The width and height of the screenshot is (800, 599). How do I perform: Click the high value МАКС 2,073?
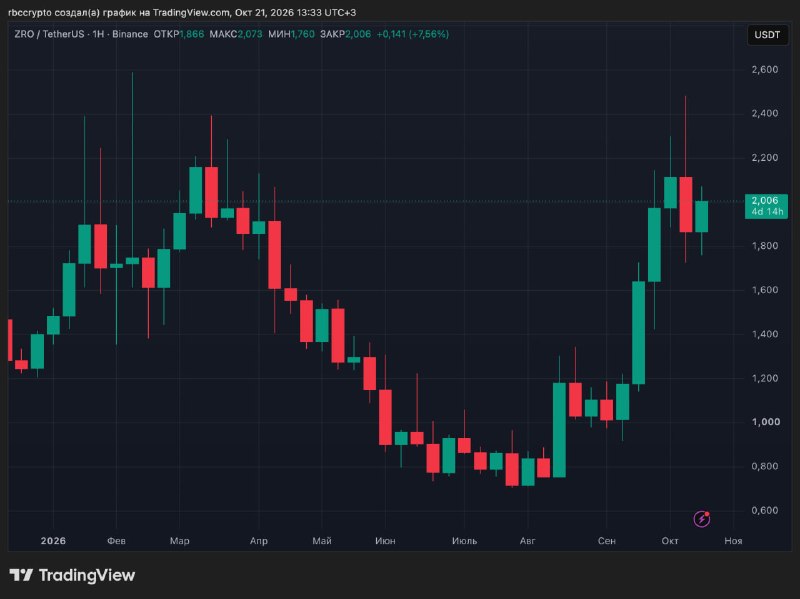236,34
